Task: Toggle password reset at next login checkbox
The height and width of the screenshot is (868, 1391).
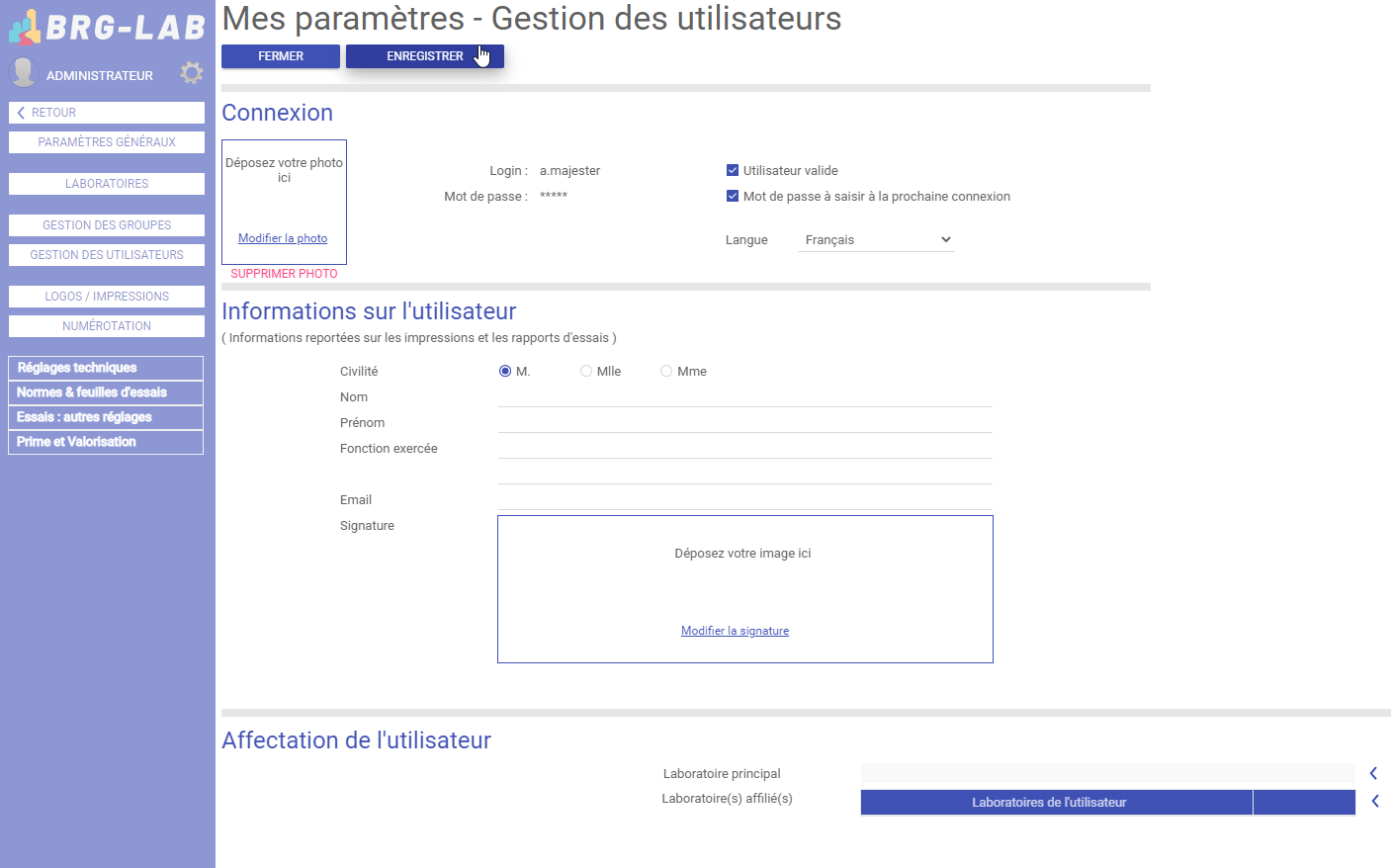Action: pyautogui.click(x=733, y=196)
